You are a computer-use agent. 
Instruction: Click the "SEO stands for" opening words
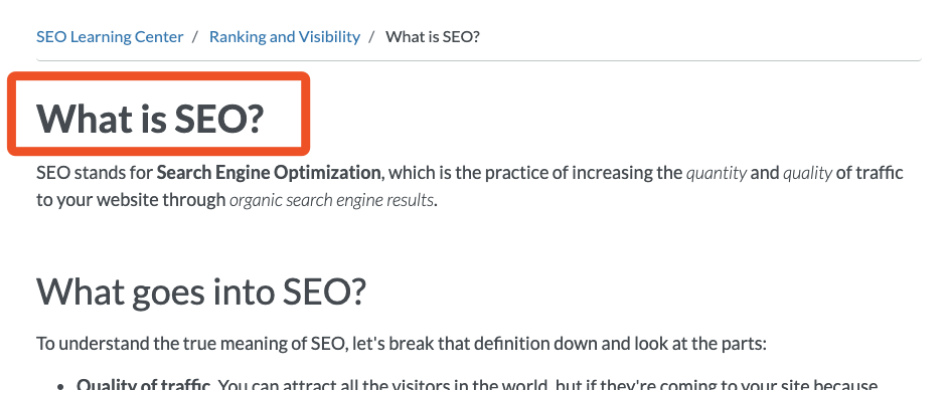pos(94,173)
